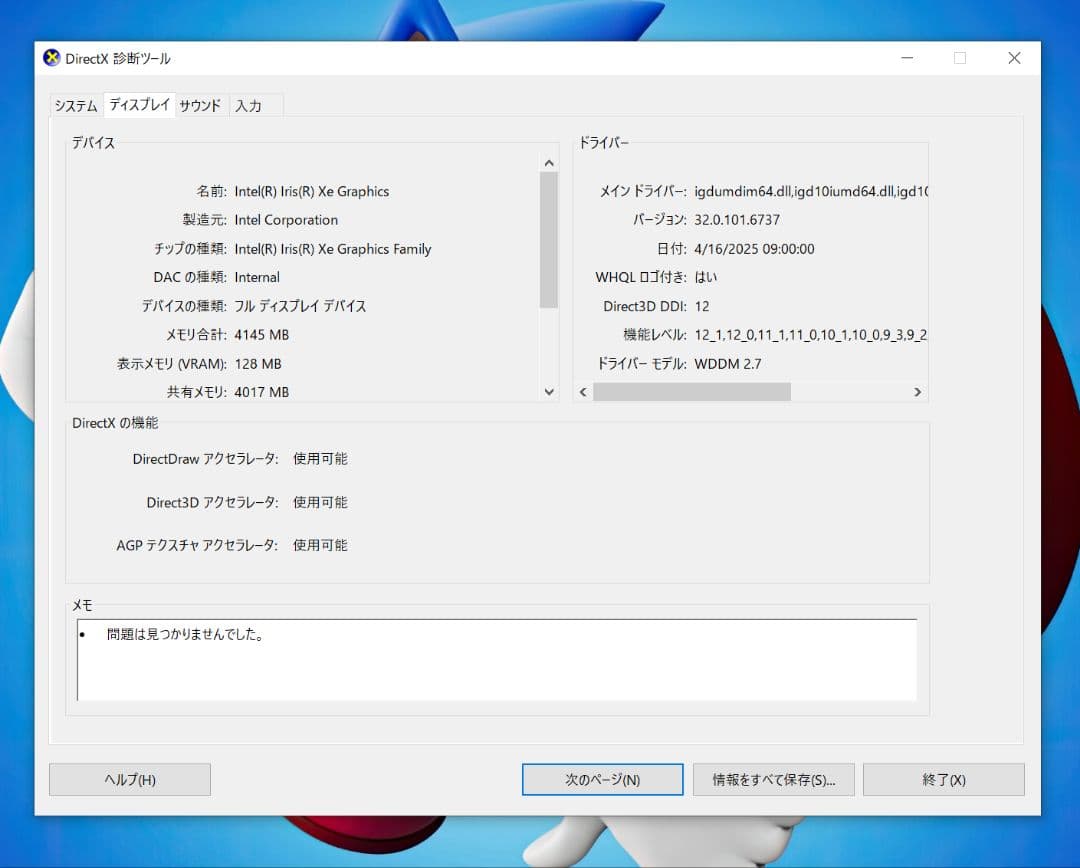
Task: Open the サウンド tab
Action: click(200, 105)
